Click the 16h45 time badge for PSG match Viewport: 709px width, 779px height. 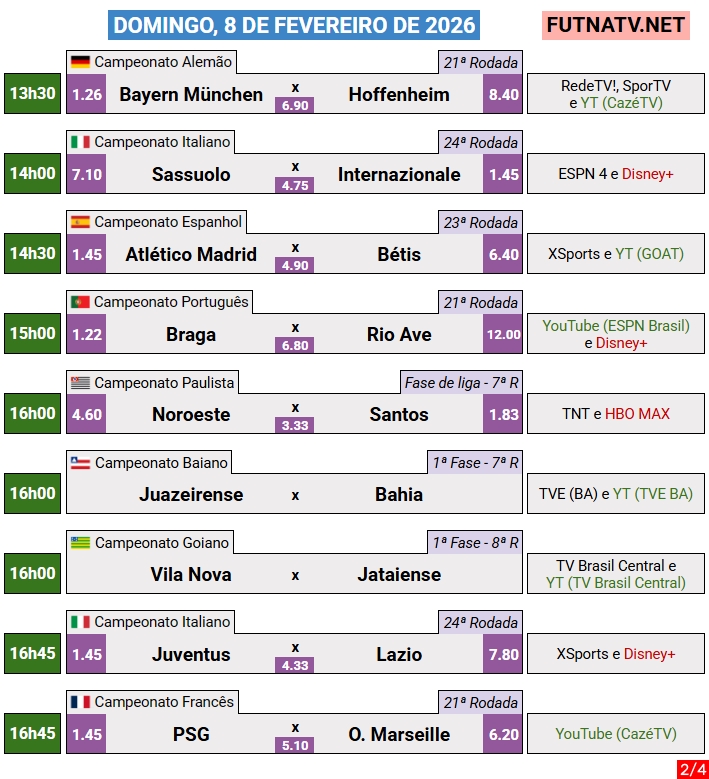(32, 734)
